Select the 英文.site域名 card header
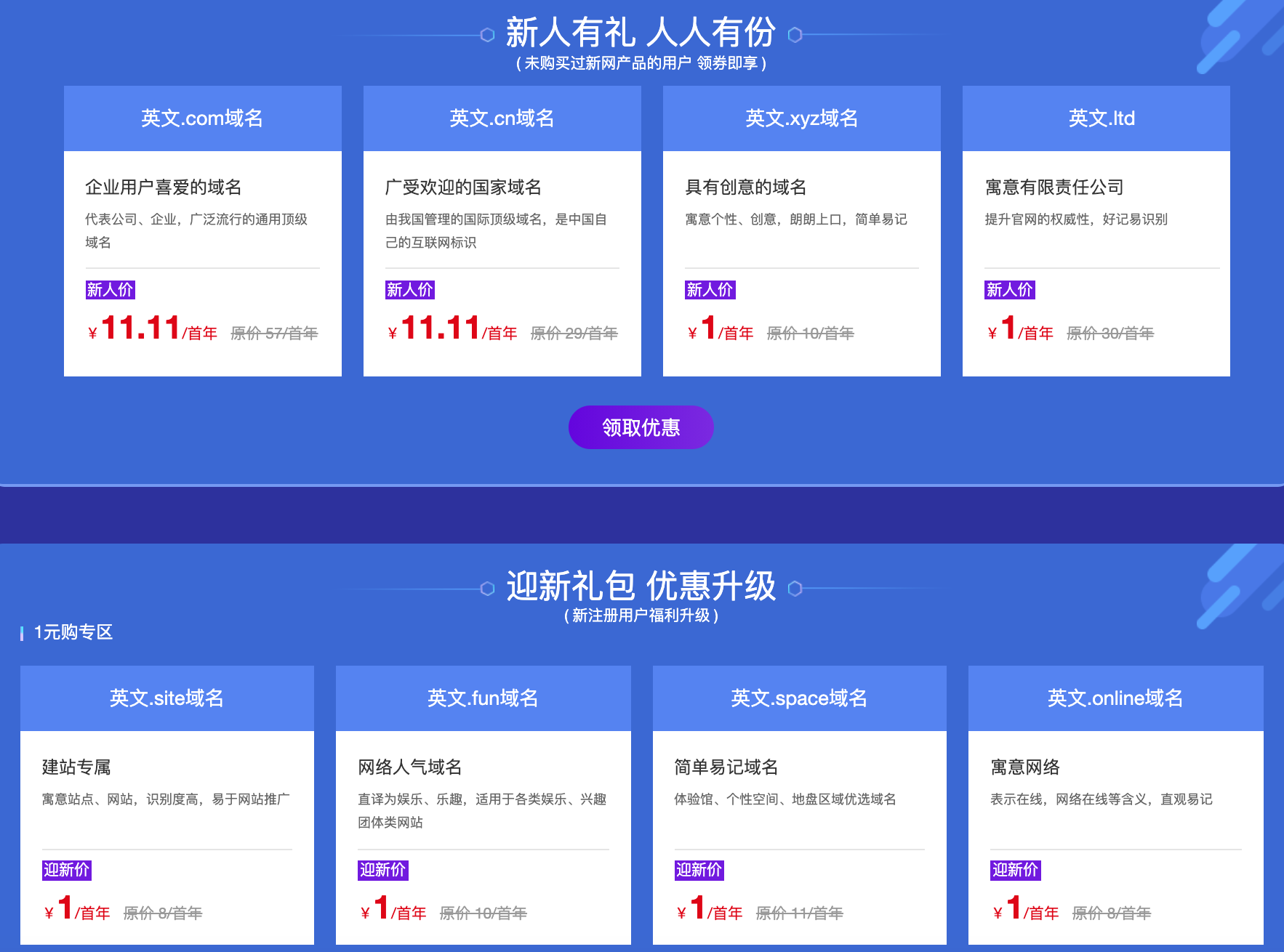Image resolution: width=1284 pixels, height=952 pixels. (167, 698)
